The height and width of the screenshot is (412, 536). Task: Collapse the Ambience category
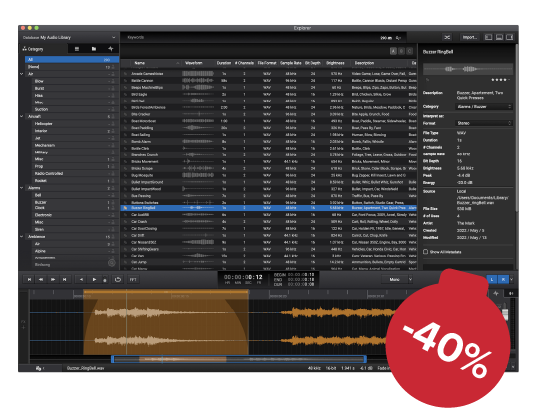click(22, 236)
